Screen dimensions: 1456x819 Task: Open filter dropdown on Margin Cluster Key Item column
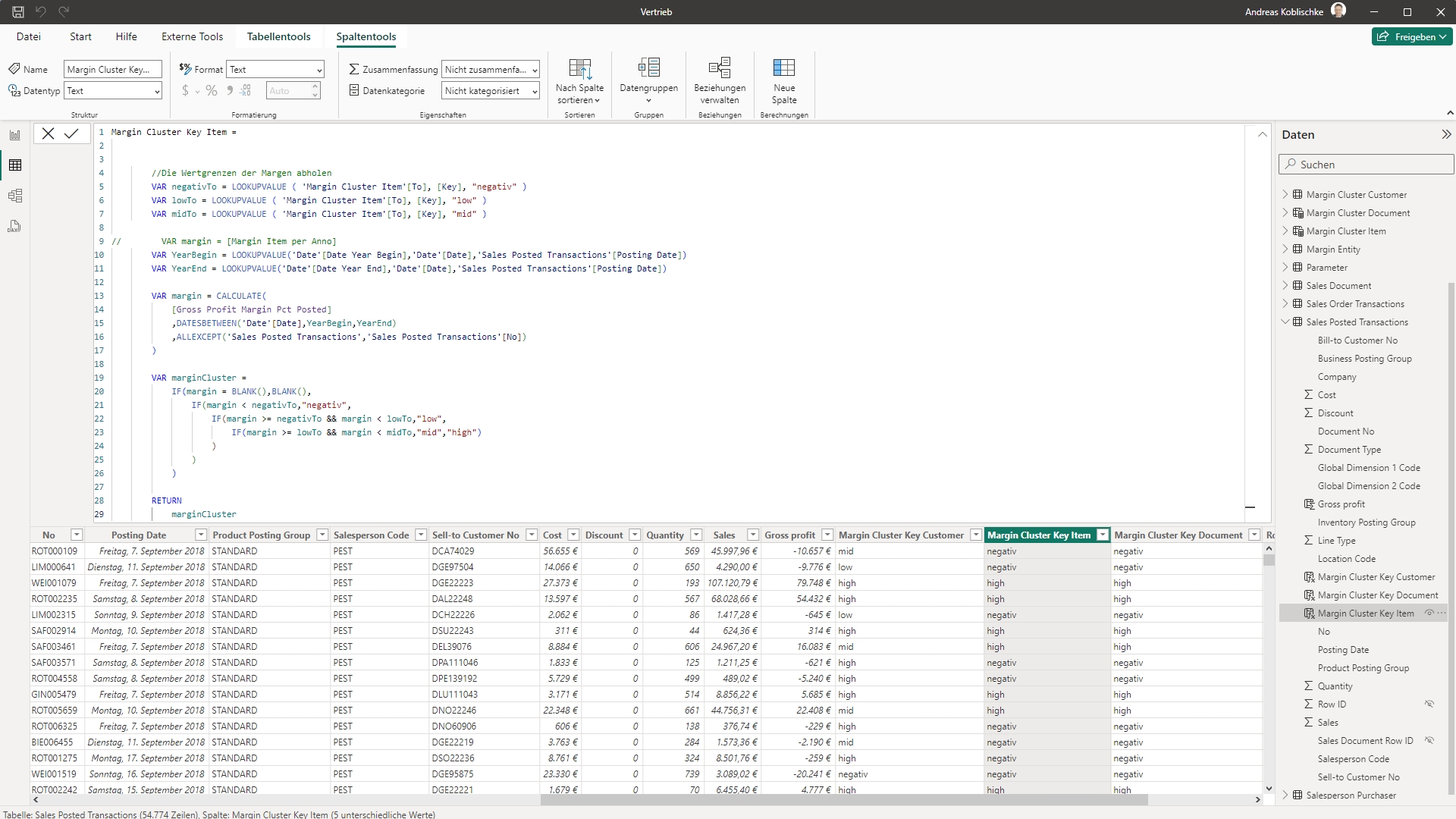coord(1103,535)
